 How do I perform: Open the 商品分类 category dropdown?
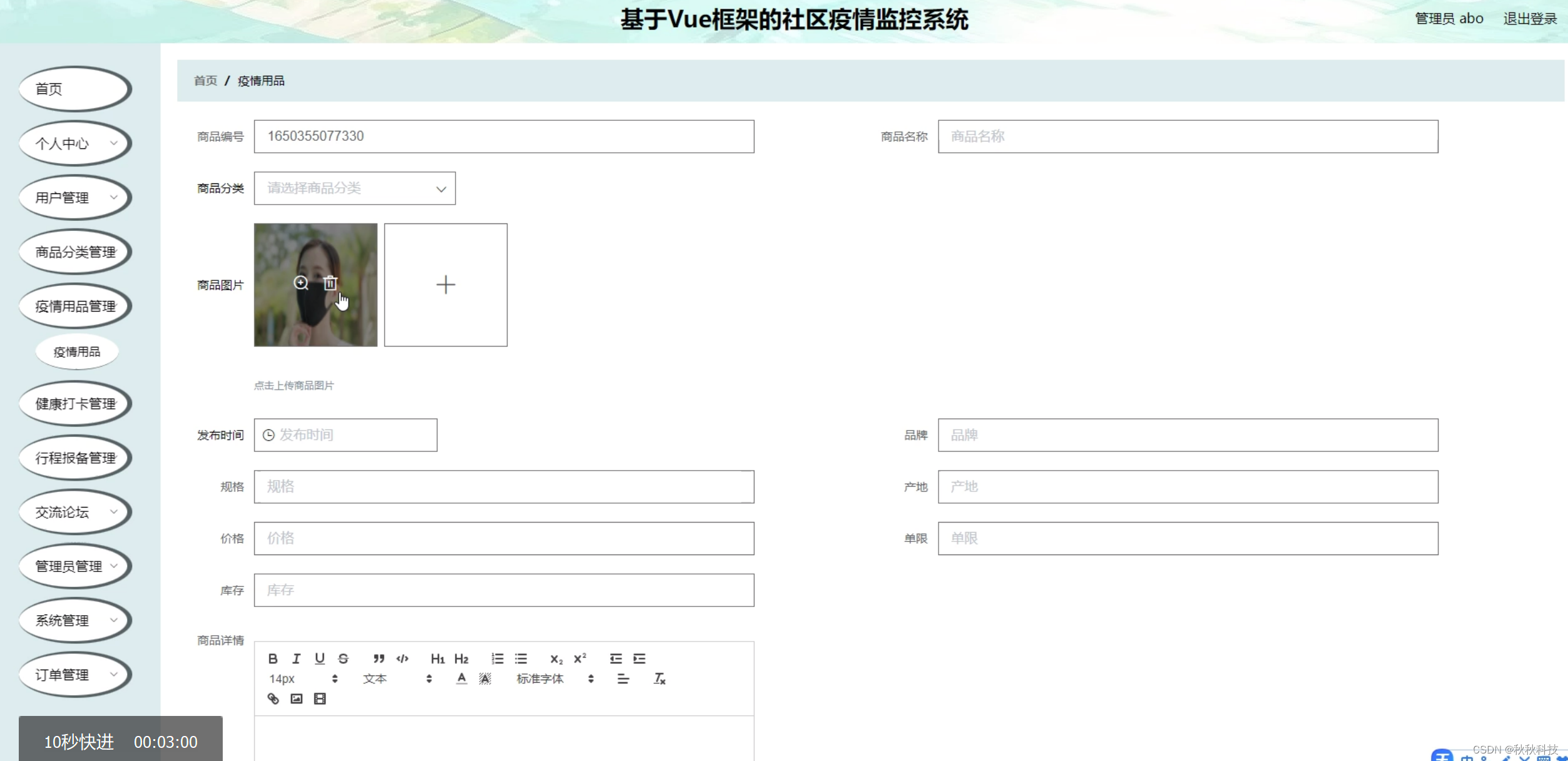(354, 188)
